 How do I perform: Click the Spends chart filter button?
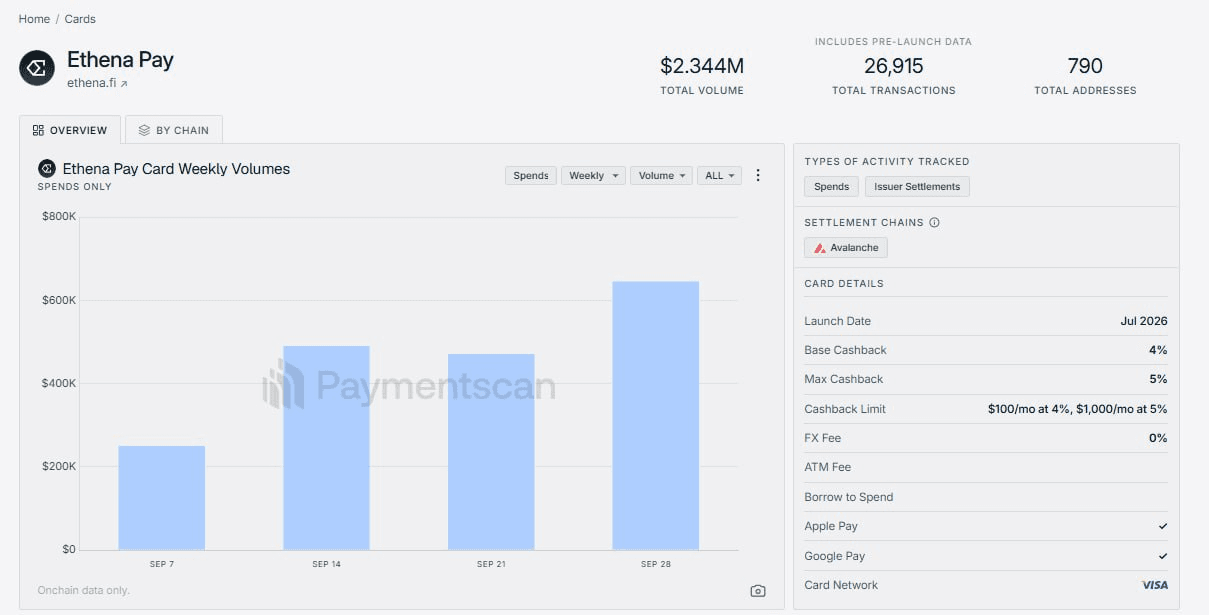click(x=531, y=175)
